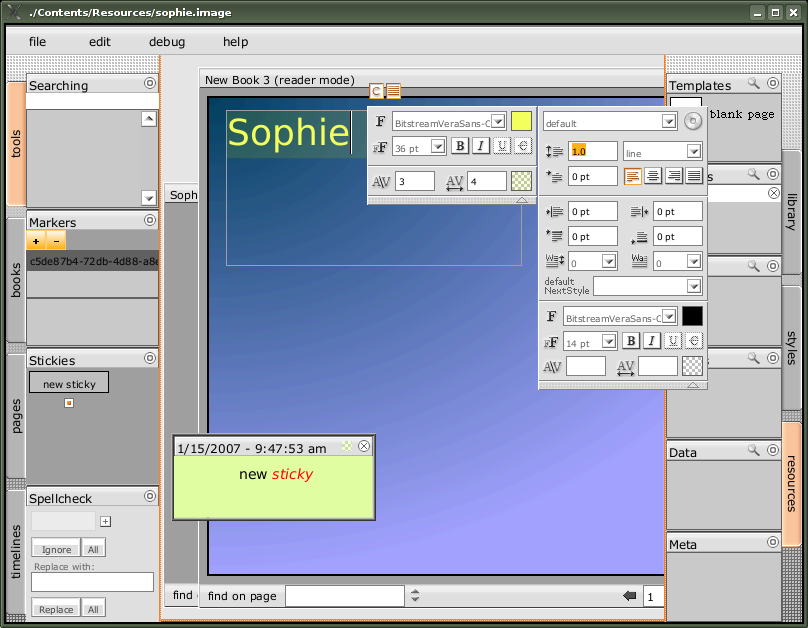Collapse the character panel with its bottom triangle
Image resolution: width=808 pixels, height=628 pixels.
(522, 200)
